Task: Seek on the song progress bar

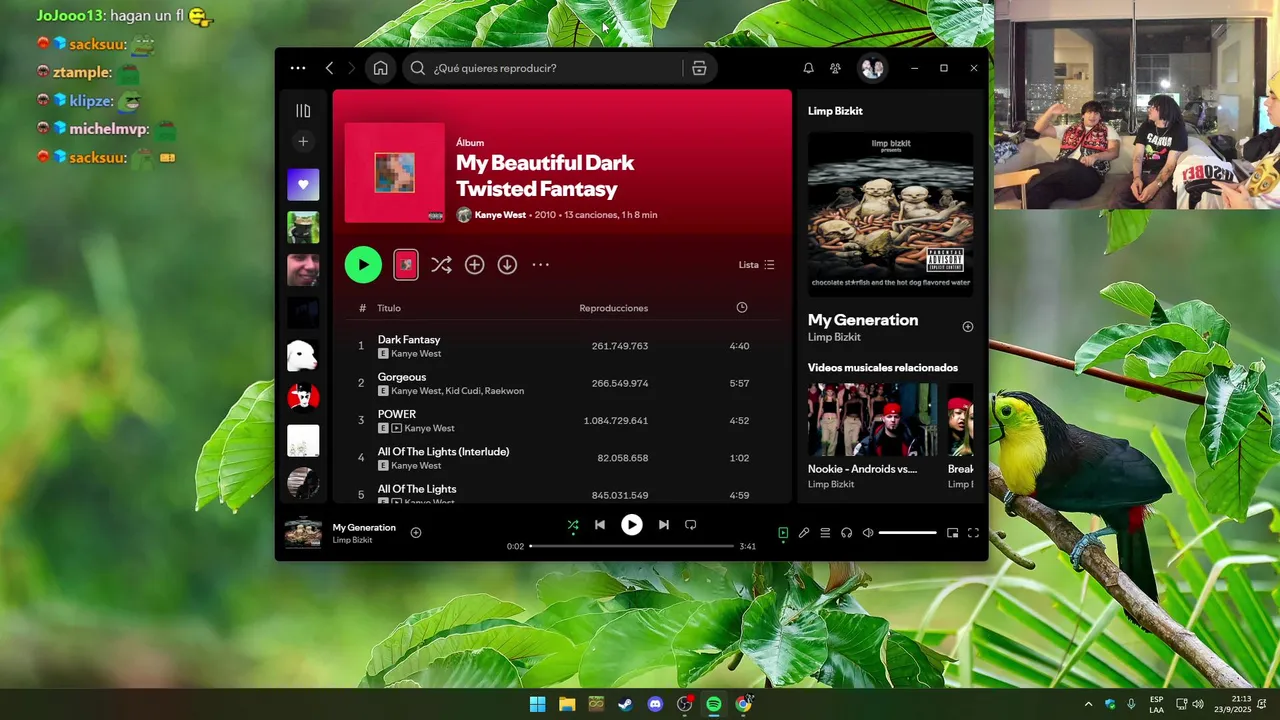Action: coord(631,546)
